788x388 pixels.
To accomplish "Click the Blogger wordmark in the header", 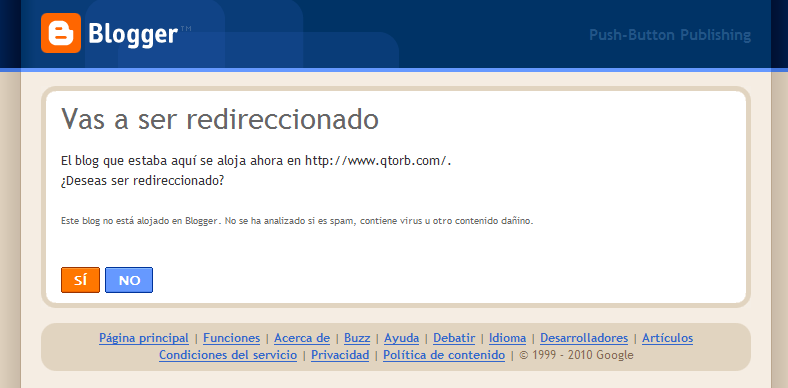I will [x=133, y=34].
